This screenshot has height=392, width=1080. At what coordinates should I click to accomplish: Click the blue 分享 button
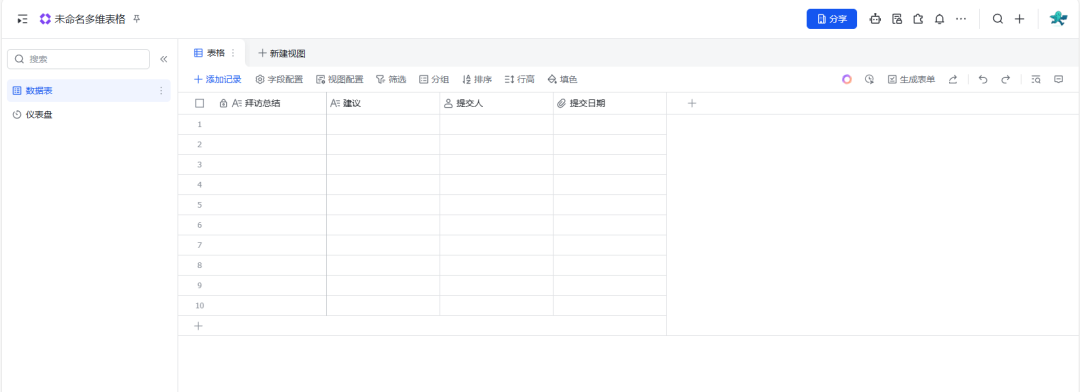(831, 19)
